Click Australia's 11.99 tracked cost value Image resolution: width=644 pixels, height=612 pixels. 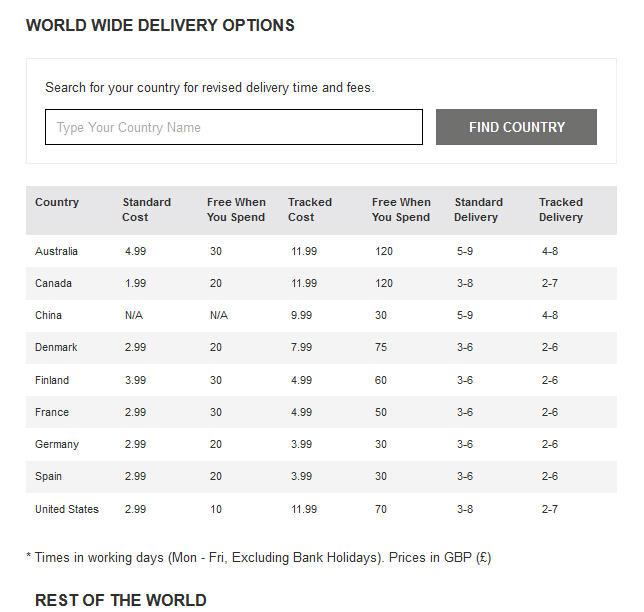304,251
